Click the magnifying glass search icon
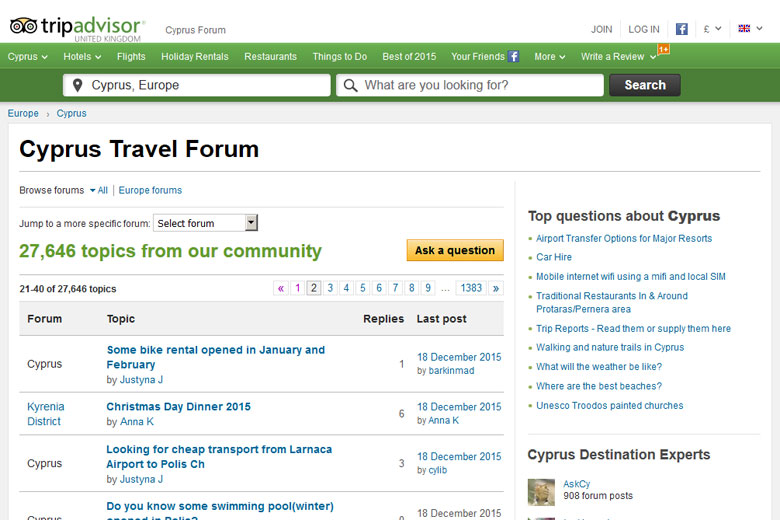This screenshot has width=780, height=520. tap(350, 85)
